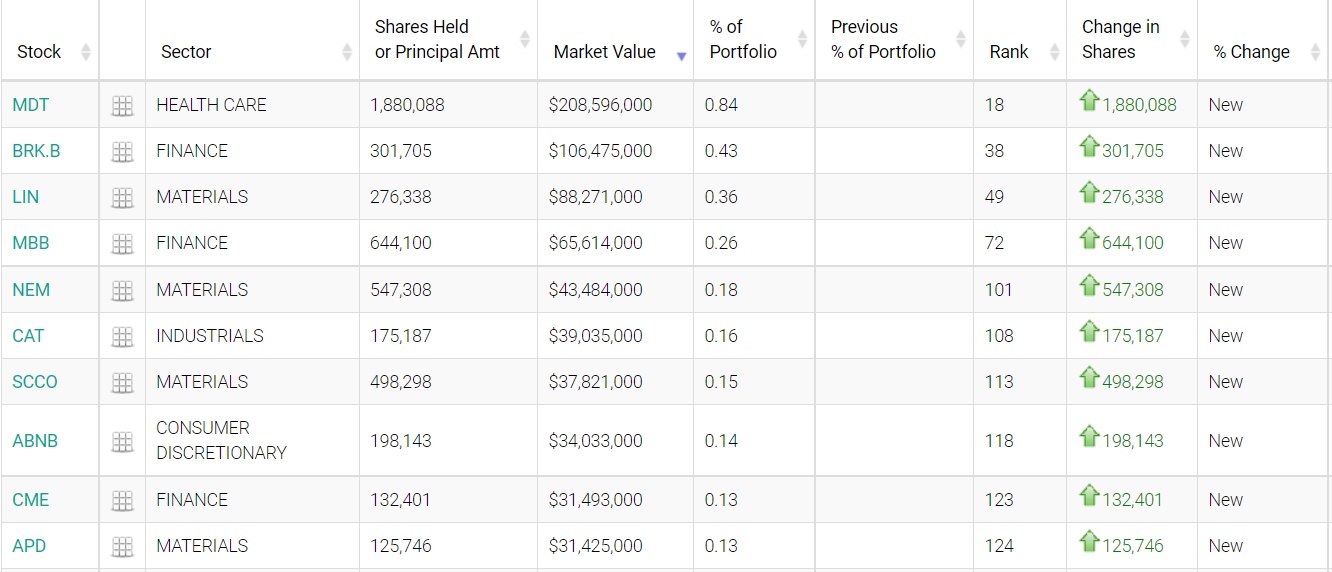Open the MBB ticker link
The image size is (1332, 572).
coord(31,243)
